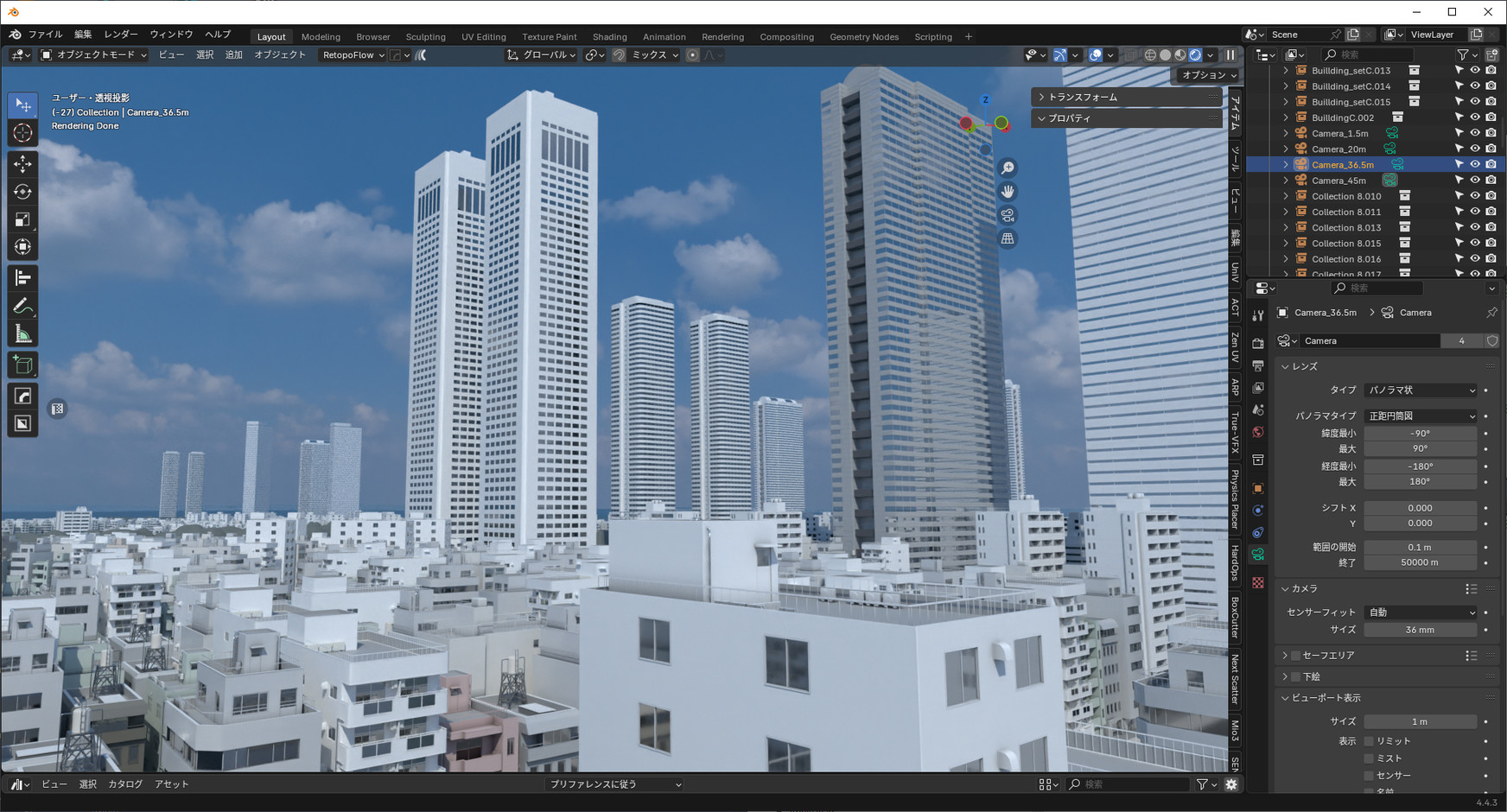Open the レンダー menu
1507x812 pixels.
pyautogui.click(x=120, y=35)
